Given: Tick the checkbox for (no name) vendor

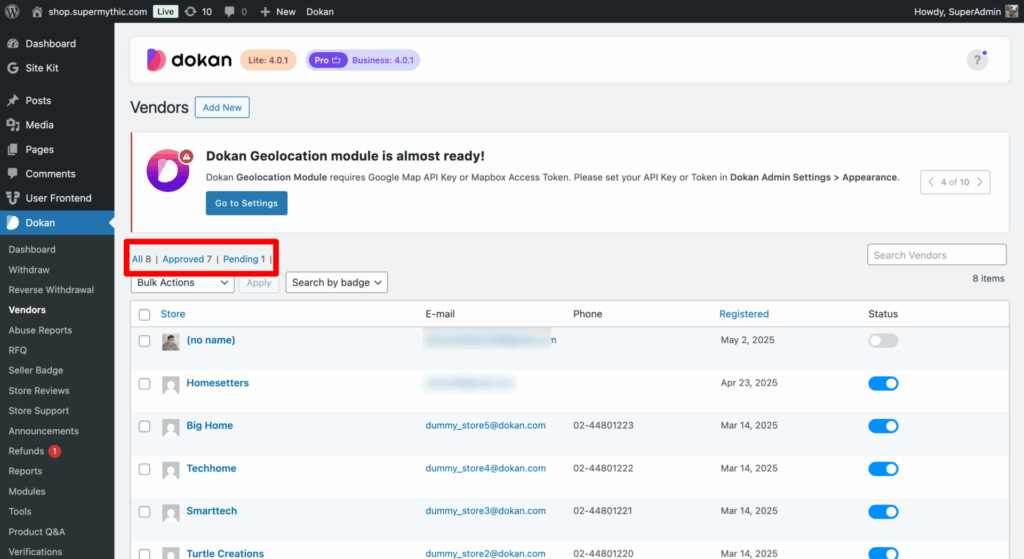Looking at the screenshot, I should (x=144, y=341).
